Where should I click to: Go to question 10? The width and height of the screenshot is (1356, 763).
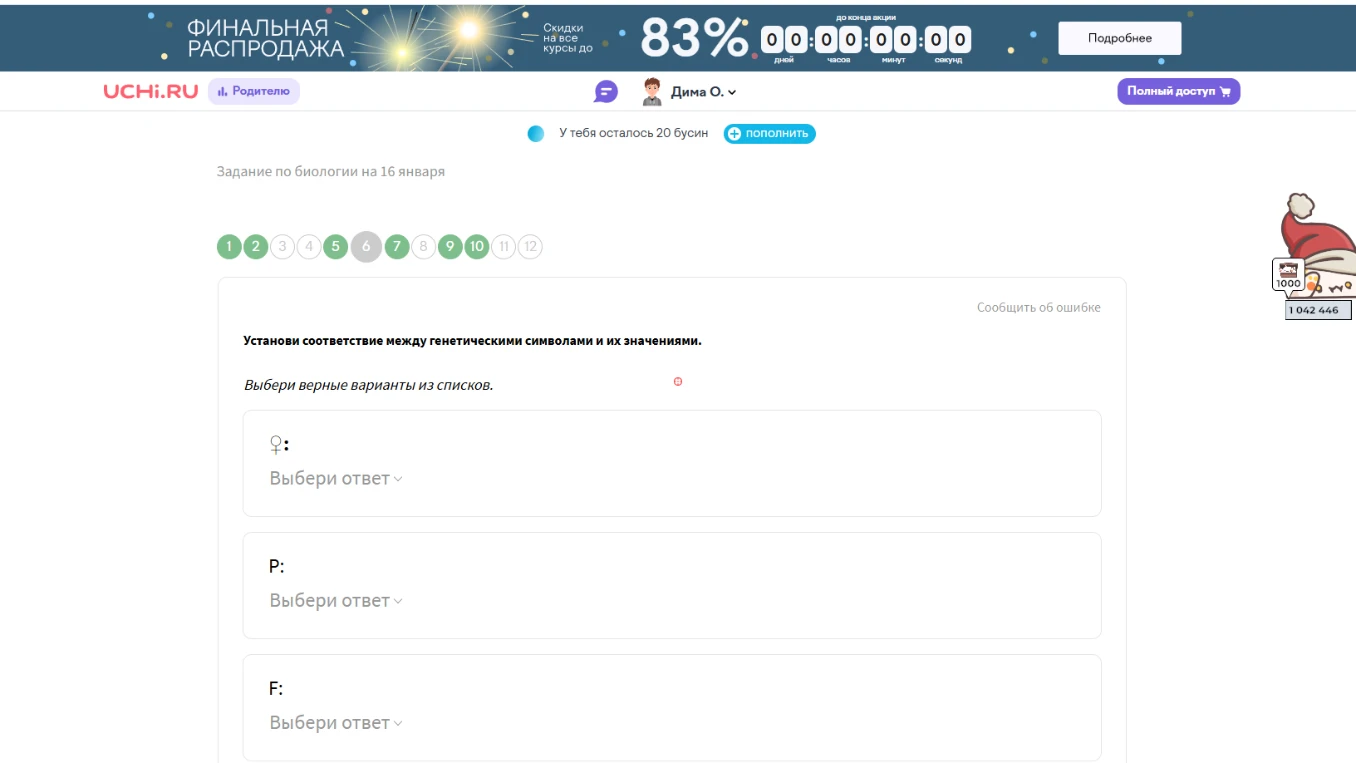(x=477, y=247)
